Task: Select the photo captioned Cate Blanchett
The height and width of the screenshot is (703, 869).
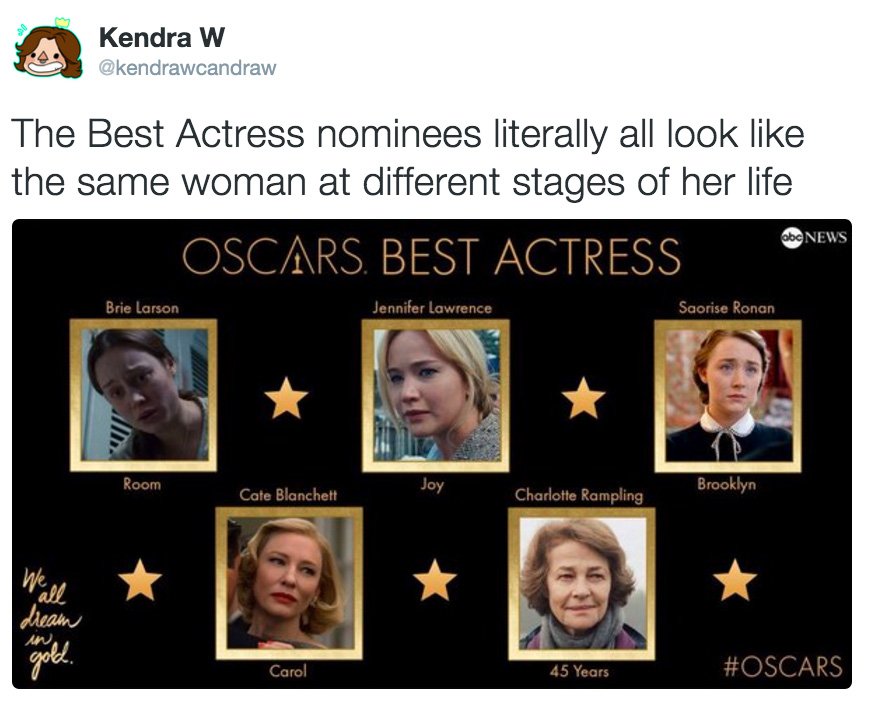Action: click(289, 583)
